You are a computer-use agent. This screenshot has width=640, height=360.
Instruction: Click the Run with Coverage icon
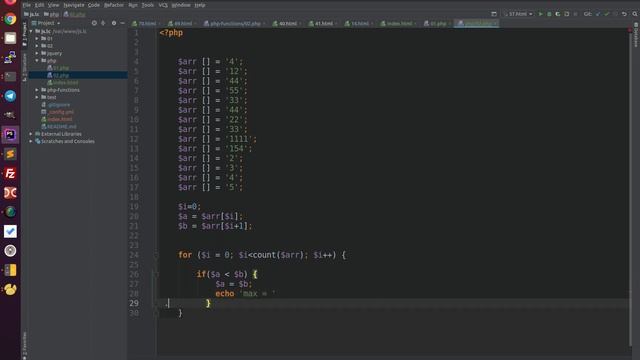(558, 14)
